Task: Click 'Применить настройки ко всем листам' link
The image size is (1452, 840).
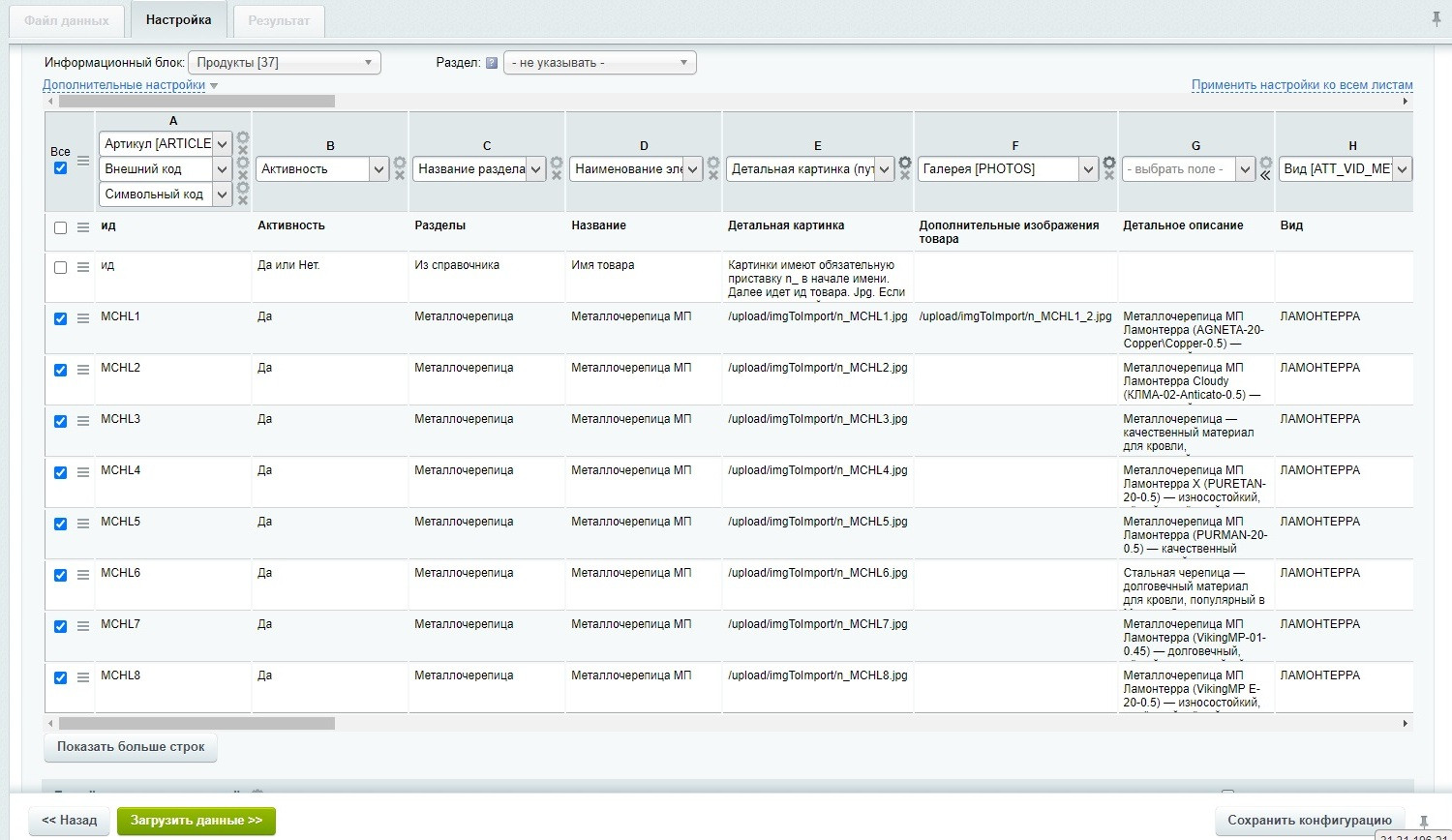Action: (1302, 85)
